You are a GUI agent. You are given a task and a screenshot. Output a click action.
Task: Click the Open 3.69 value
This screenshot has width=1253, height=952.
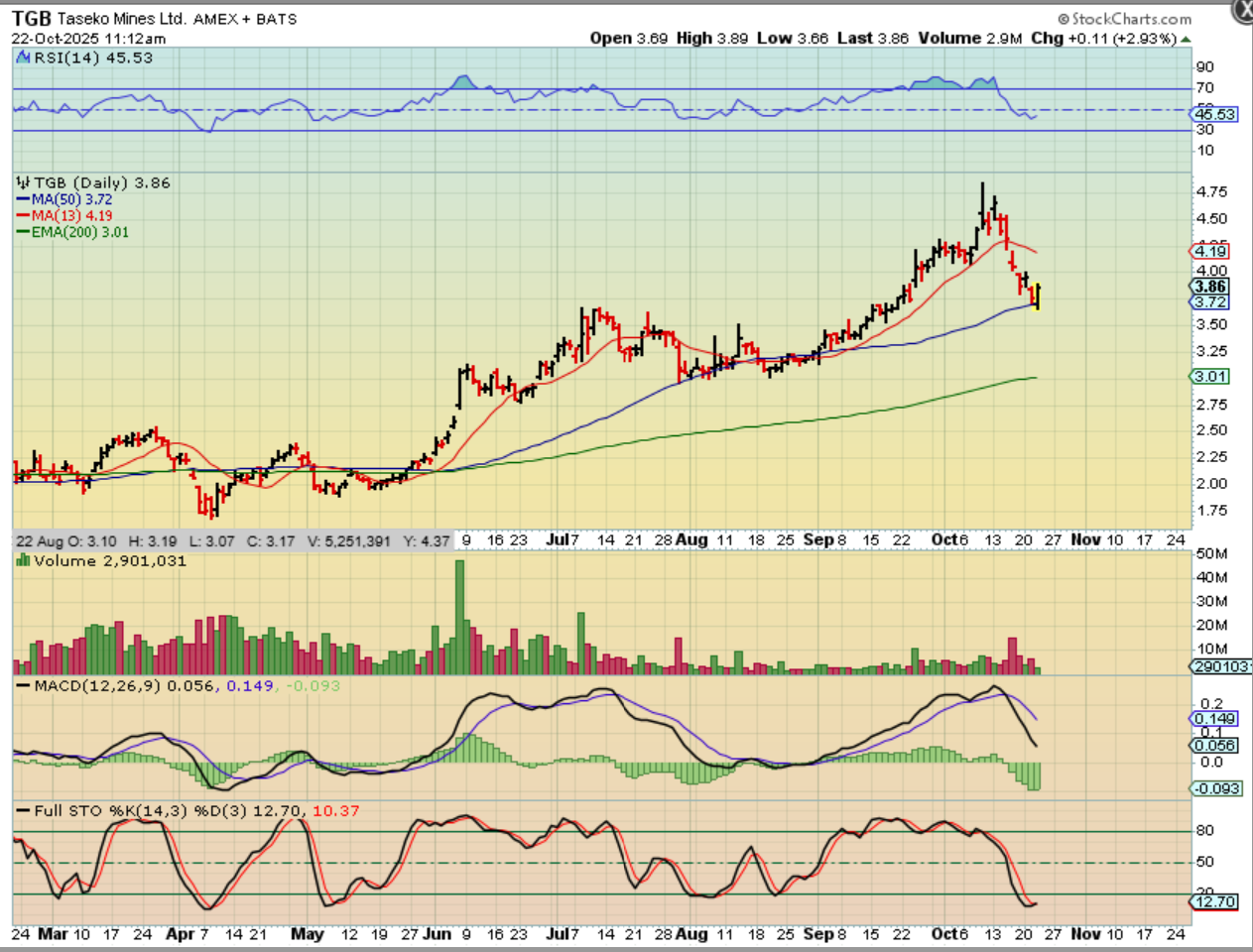(x=629, y=38)
